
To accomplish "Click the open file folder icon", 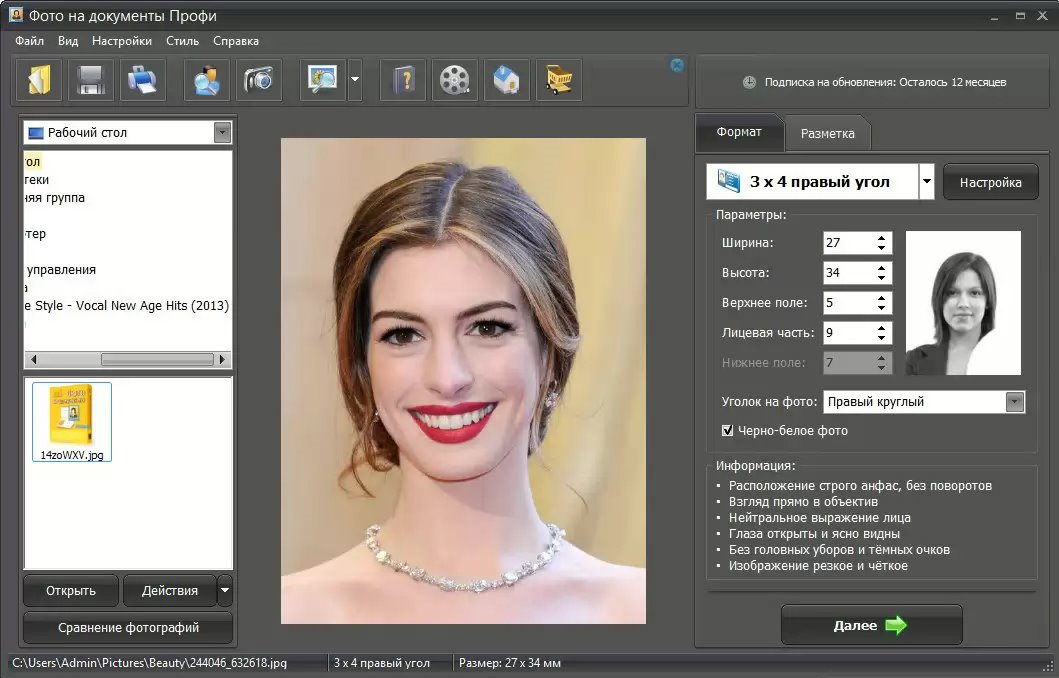I will [x=39, y=80].
